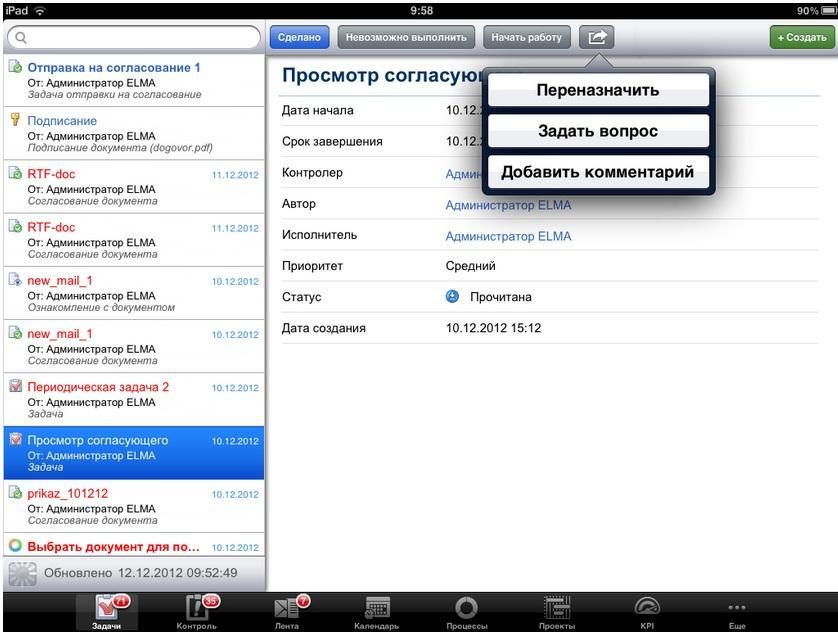Open the Подписание task
The width and height of the screenshot is (838, 635).
134,133
